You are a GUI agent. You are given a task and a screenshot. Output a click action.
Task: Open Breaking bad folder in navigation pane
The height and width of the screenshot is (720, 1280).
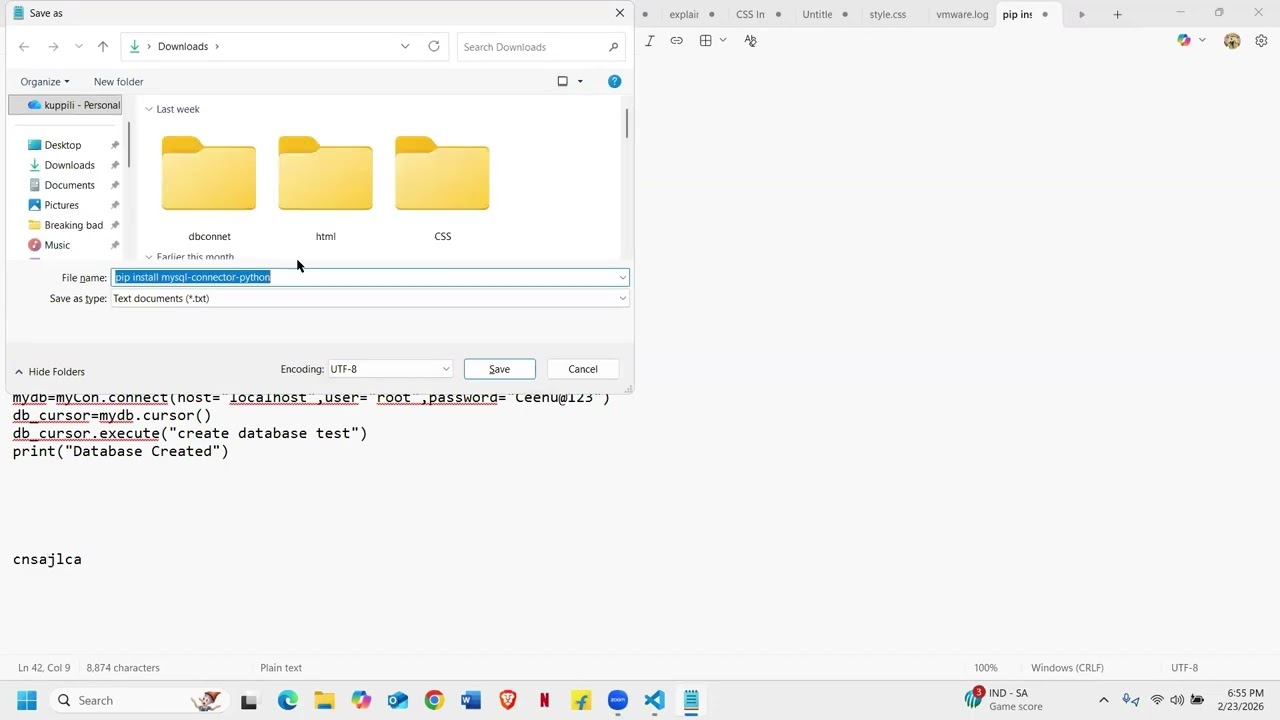pos(73,225)
